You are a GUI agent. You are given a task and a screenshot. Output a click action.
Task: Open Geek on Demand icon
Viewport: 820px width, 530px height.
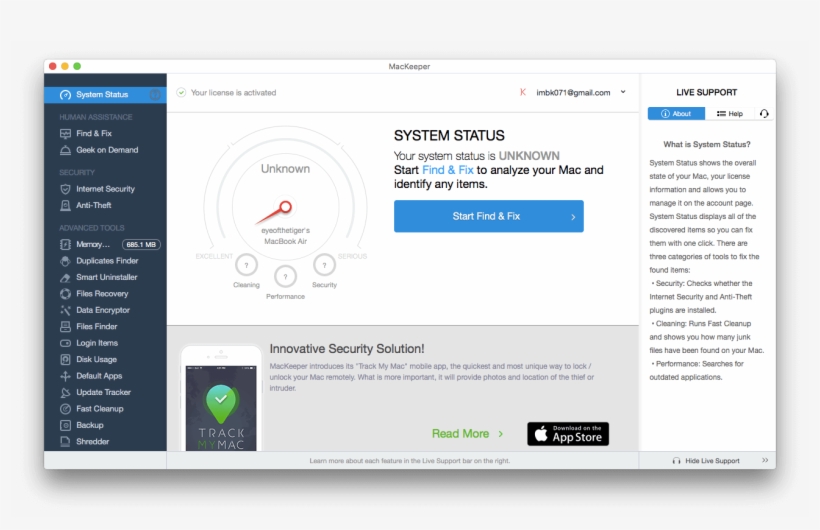65,150
